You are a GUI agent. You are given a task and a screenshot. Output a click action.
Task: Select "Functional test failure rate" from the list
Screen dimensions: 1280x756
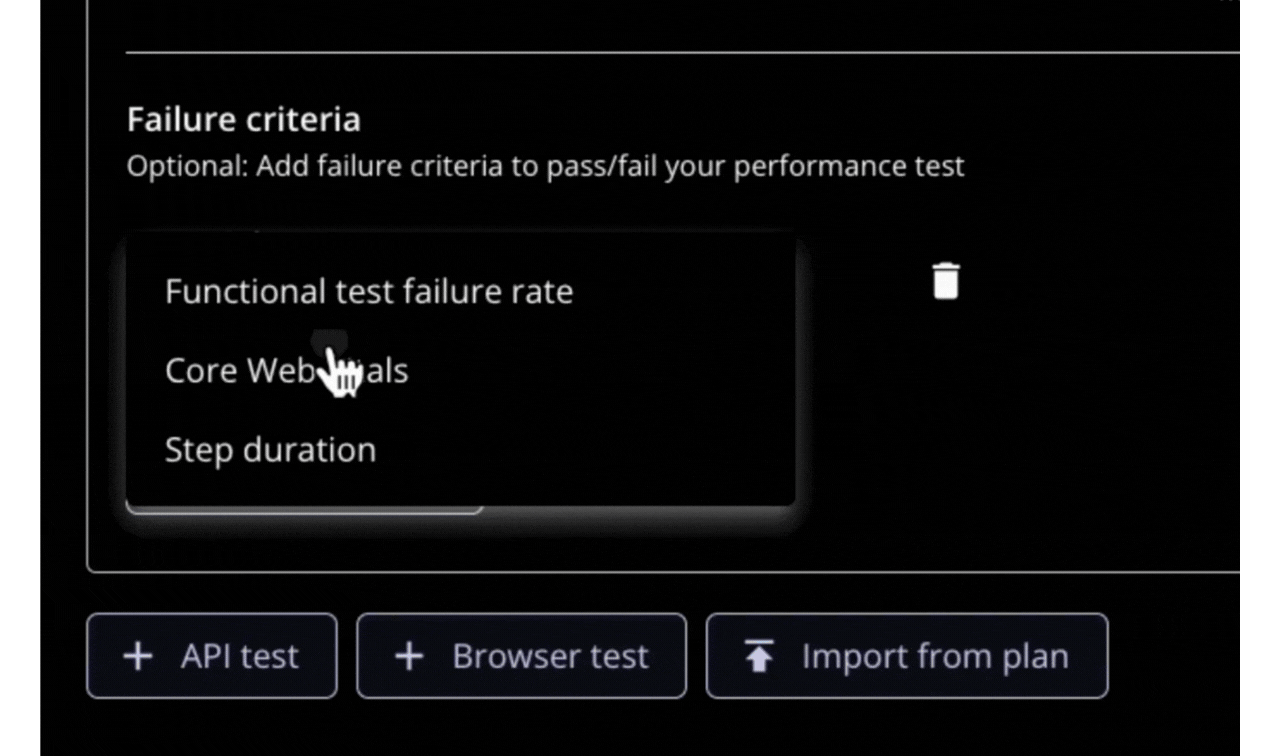(369, 291)
